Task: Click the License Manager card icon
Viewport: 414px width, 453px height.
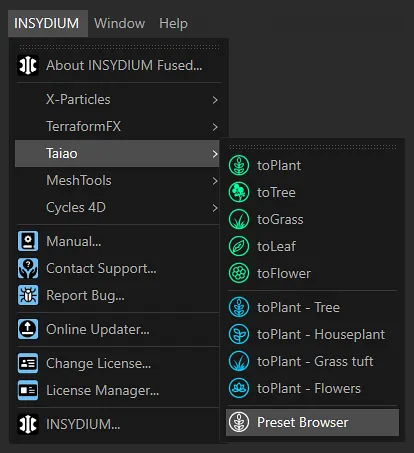Action: 28,390
